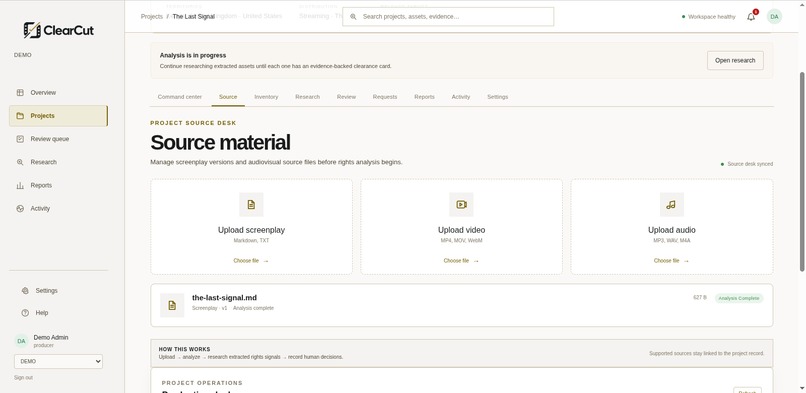Open the Research sidebar icon
The width and height of the screenshot is (806, 393).
coord(20,162)
